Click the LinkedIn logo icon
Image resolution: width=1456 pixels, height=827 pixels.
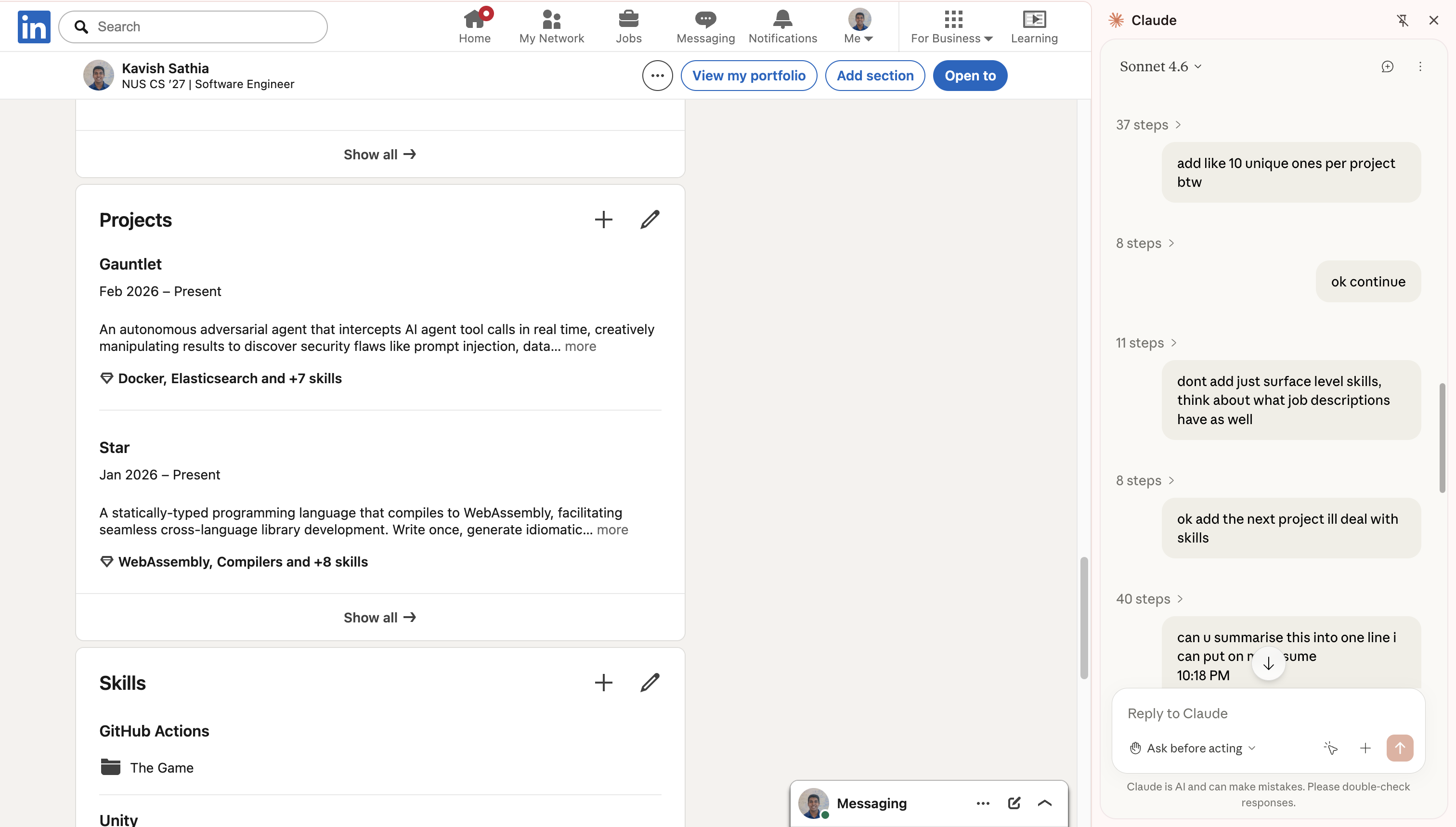tap(34, 26)
